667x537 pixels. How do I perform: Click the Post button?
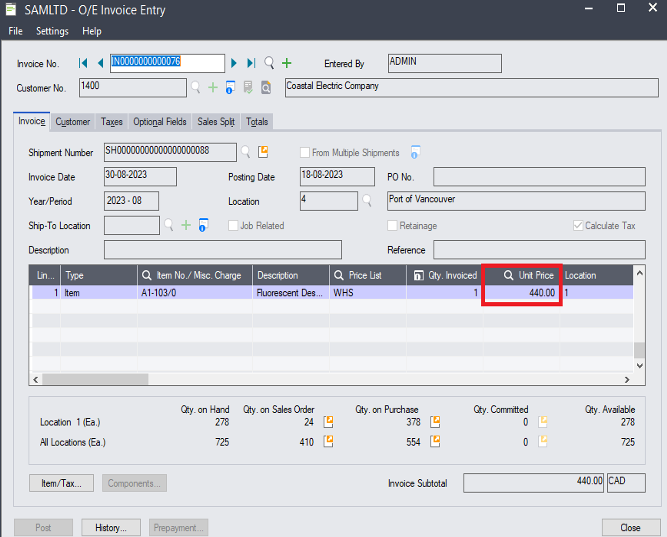(x=43, y=528)
